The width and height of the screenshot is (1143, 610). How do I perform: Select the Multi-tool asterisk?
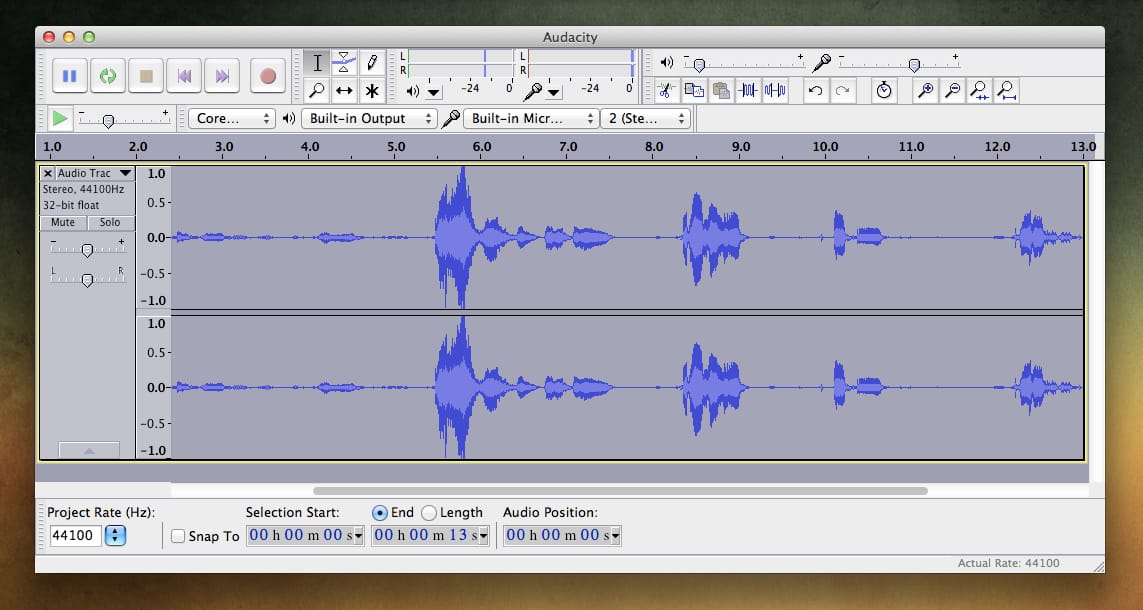(x=372, y=90)
